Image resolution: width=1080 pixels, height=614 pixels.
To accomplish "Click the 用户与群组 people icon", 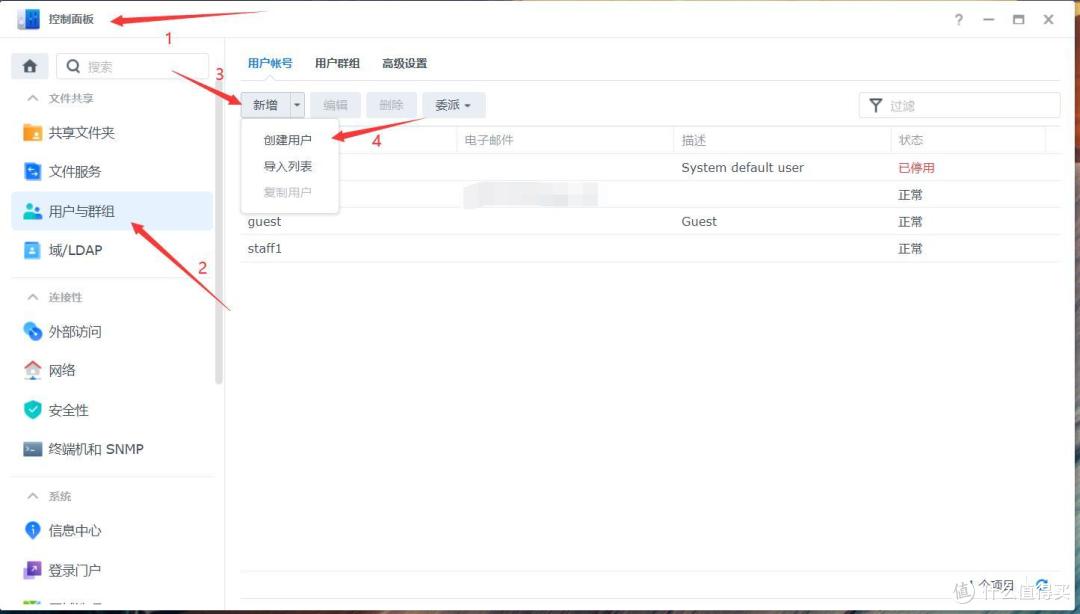I will tap(32, 211).
